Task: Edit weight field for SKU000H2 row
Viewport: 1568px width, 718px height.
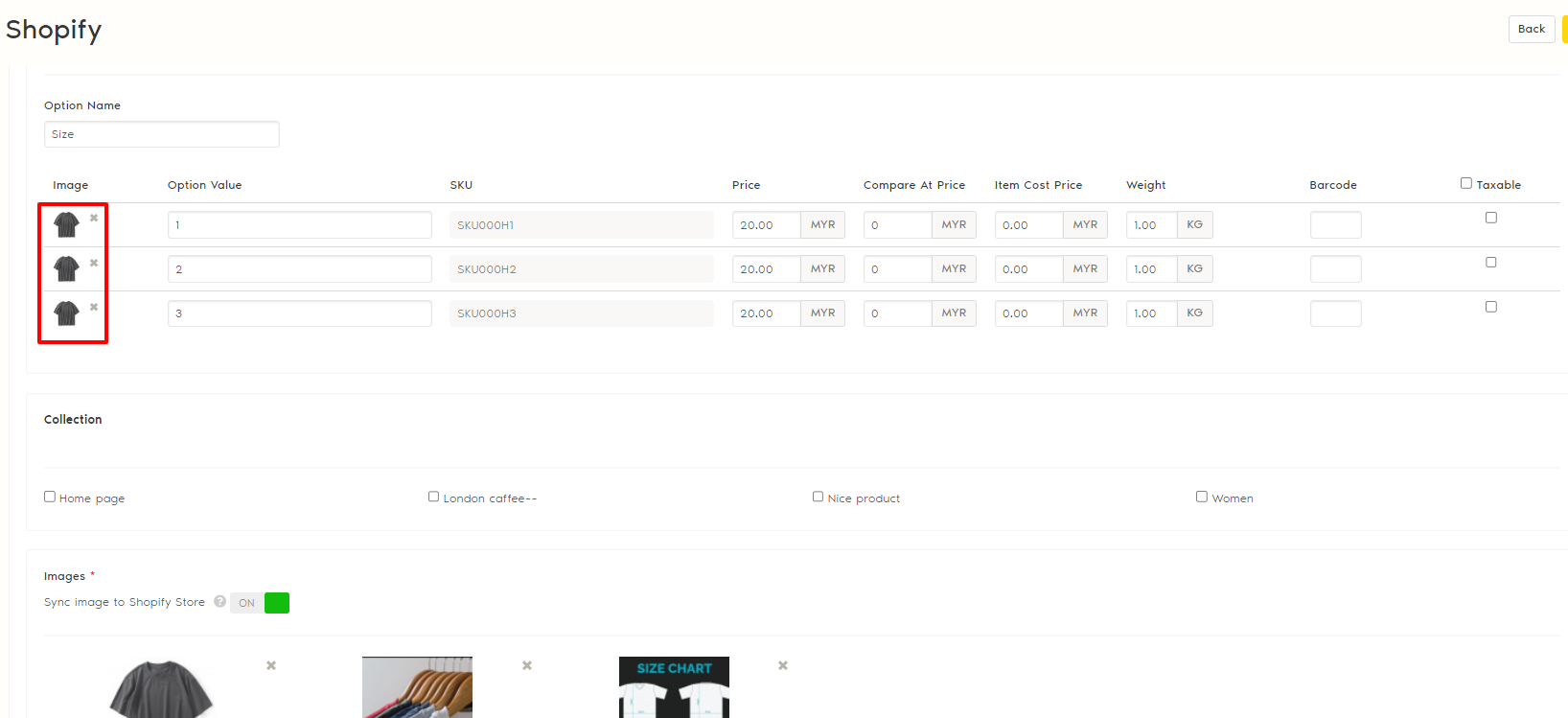Action: pyautogui.click(x=1152, y=269)
